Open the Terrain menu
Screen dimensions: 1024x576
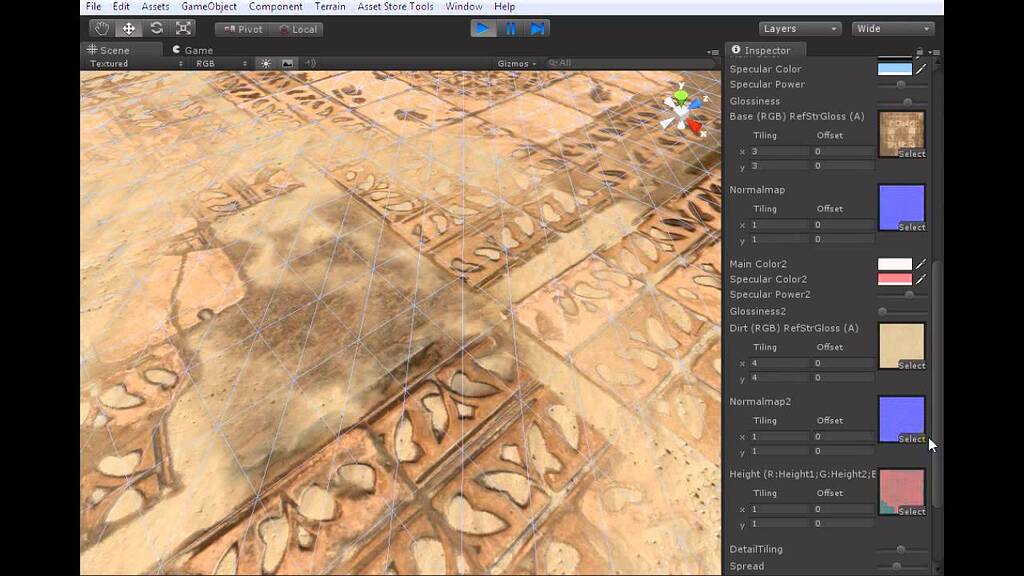(x=329, y=7)
